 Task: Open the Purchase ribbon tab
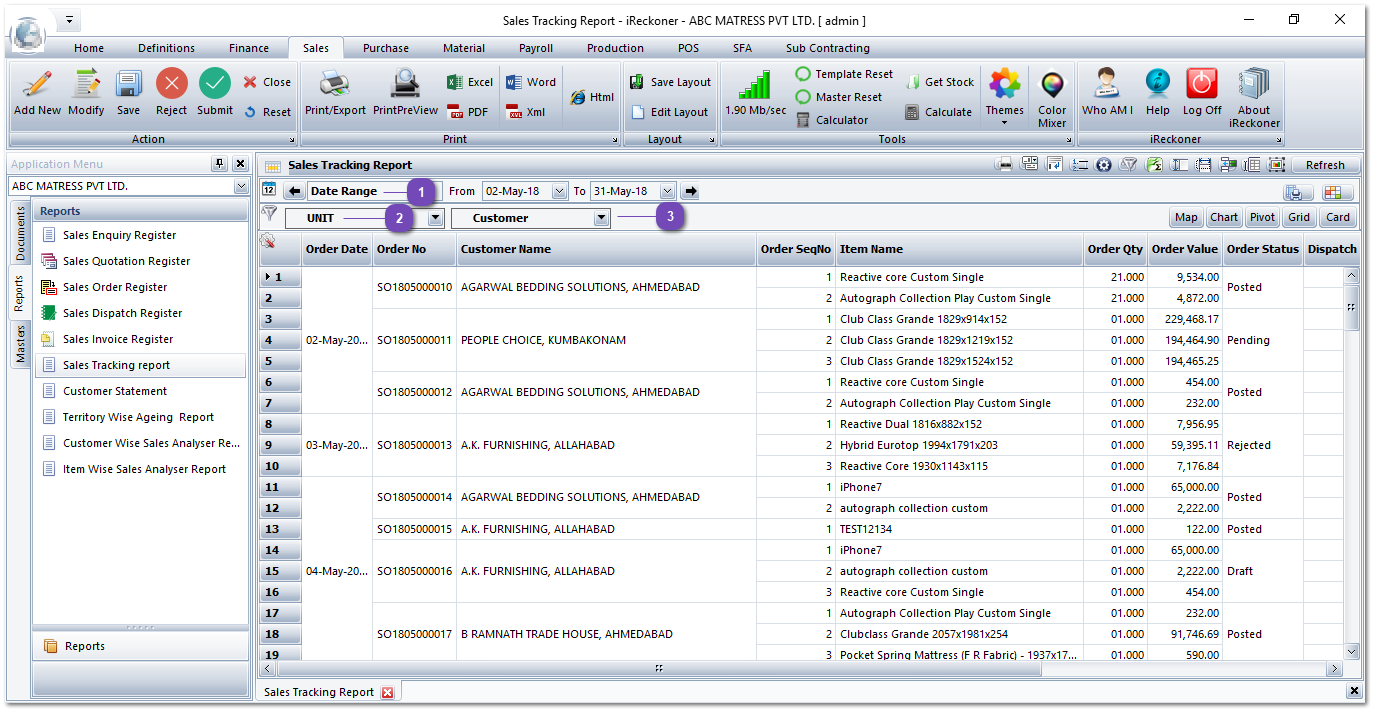tap(386, 47)
